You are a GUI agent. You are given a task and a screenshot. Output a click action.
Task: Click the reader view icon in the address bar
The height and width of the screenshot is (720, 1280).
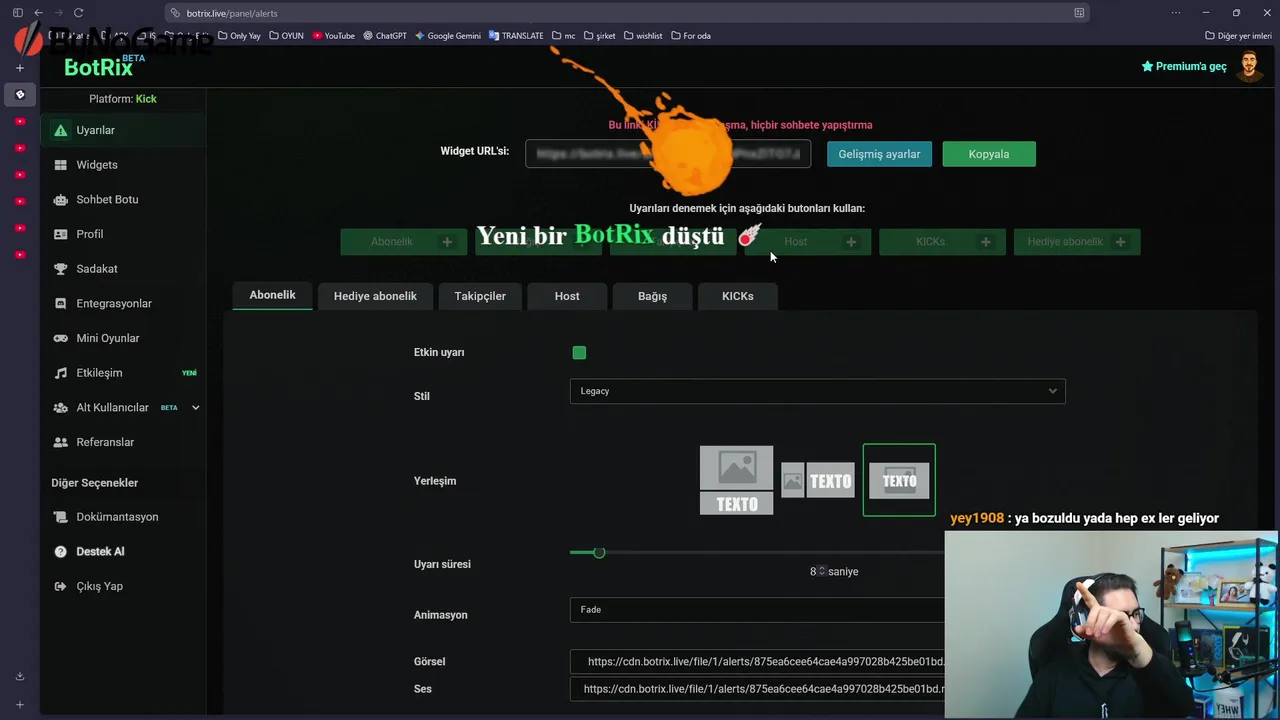(1079, 13)
